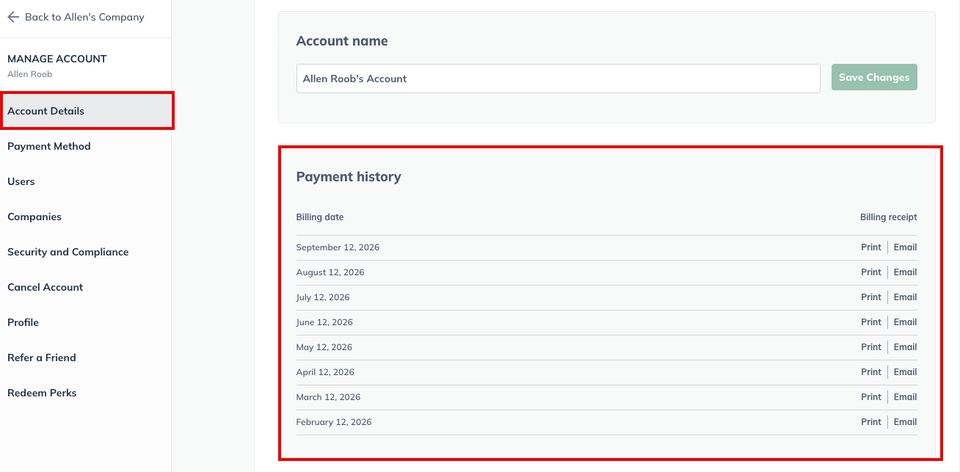The height and width of the screenshot is (472, 960).
Task: Email the August 12, 2026 receipt
Action: pos(905,272)
